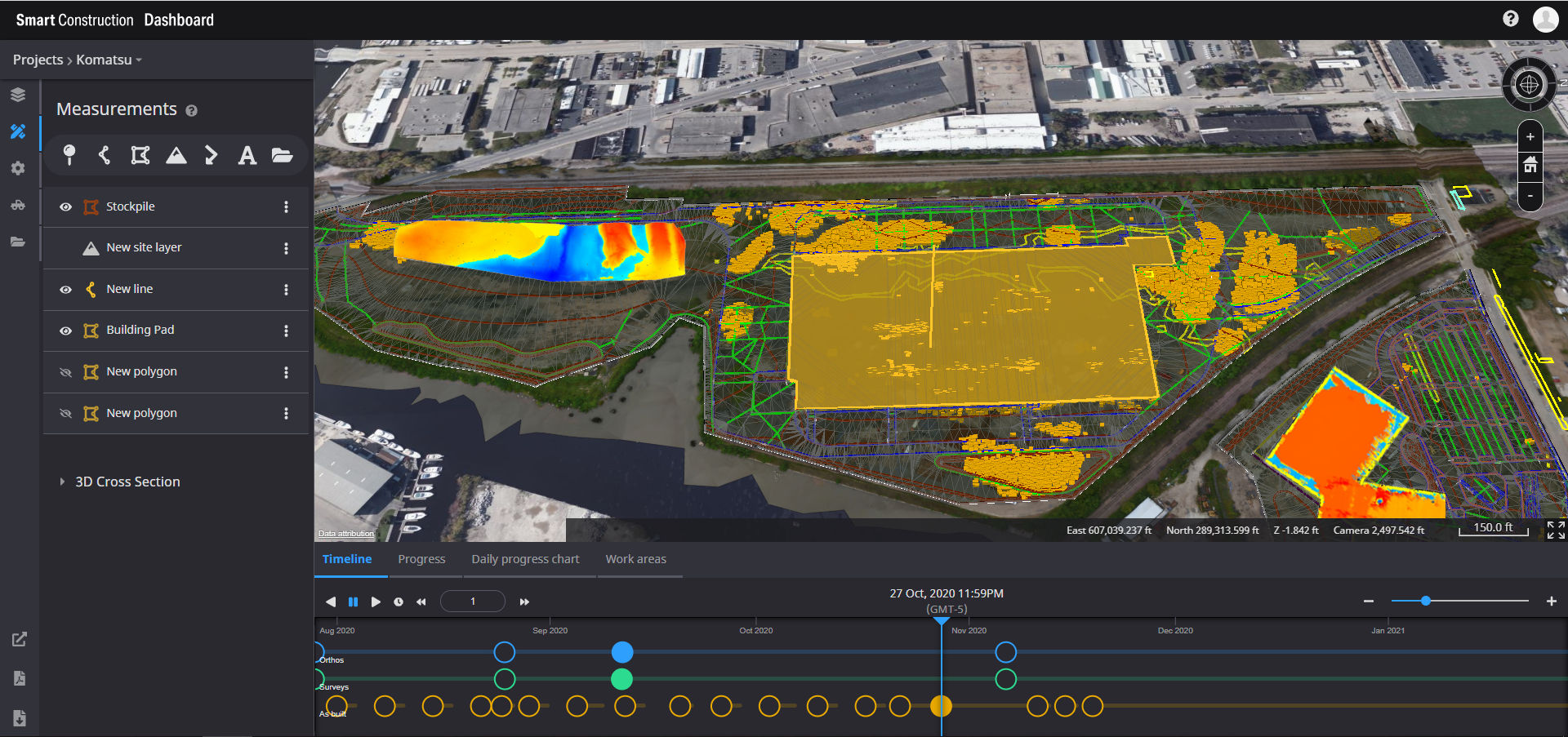Open the Komatsu project dropdown
Viewport: 1568px width, 737px height.
point(107,60)
